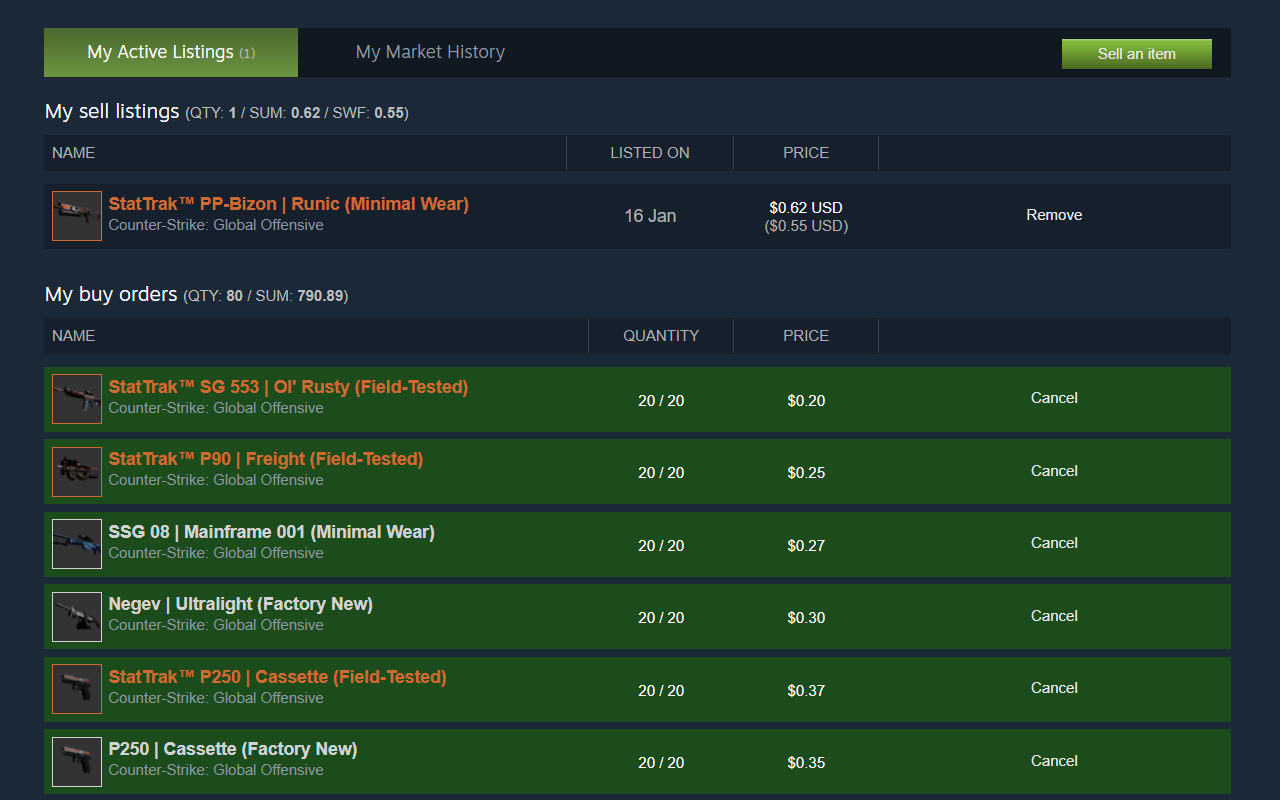Click the StatTrak P90 Freight thumbnail

coord(76,471)
